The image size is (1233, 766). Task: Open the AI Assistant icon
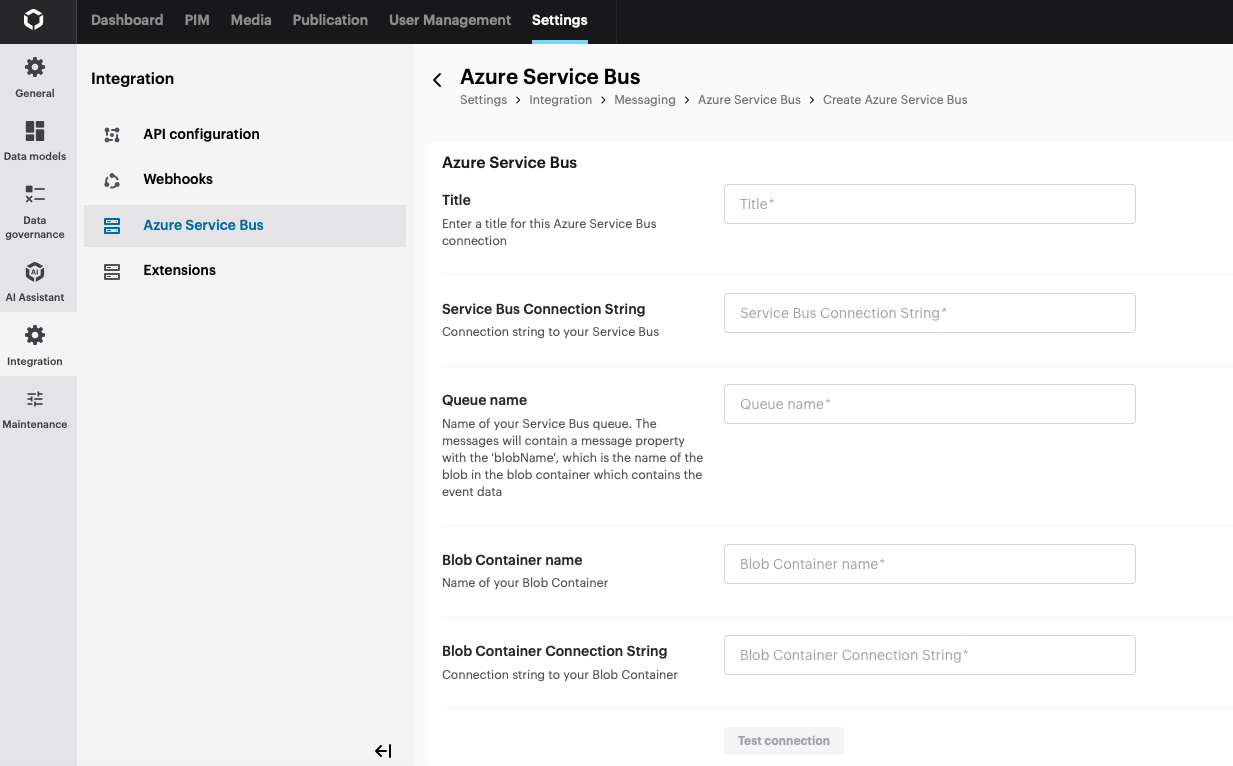(35, 272)
